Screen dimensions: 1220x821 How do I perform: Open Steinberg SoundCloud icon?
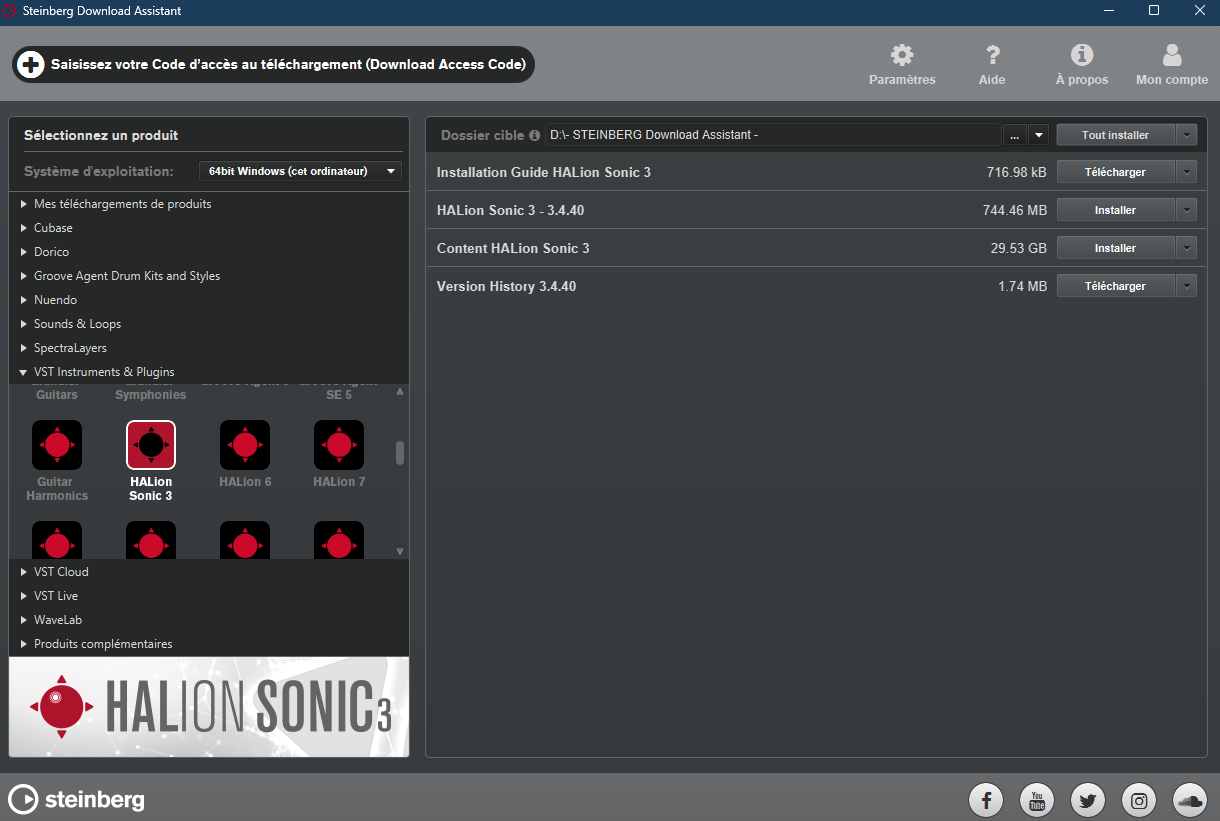pos(1190,800)
